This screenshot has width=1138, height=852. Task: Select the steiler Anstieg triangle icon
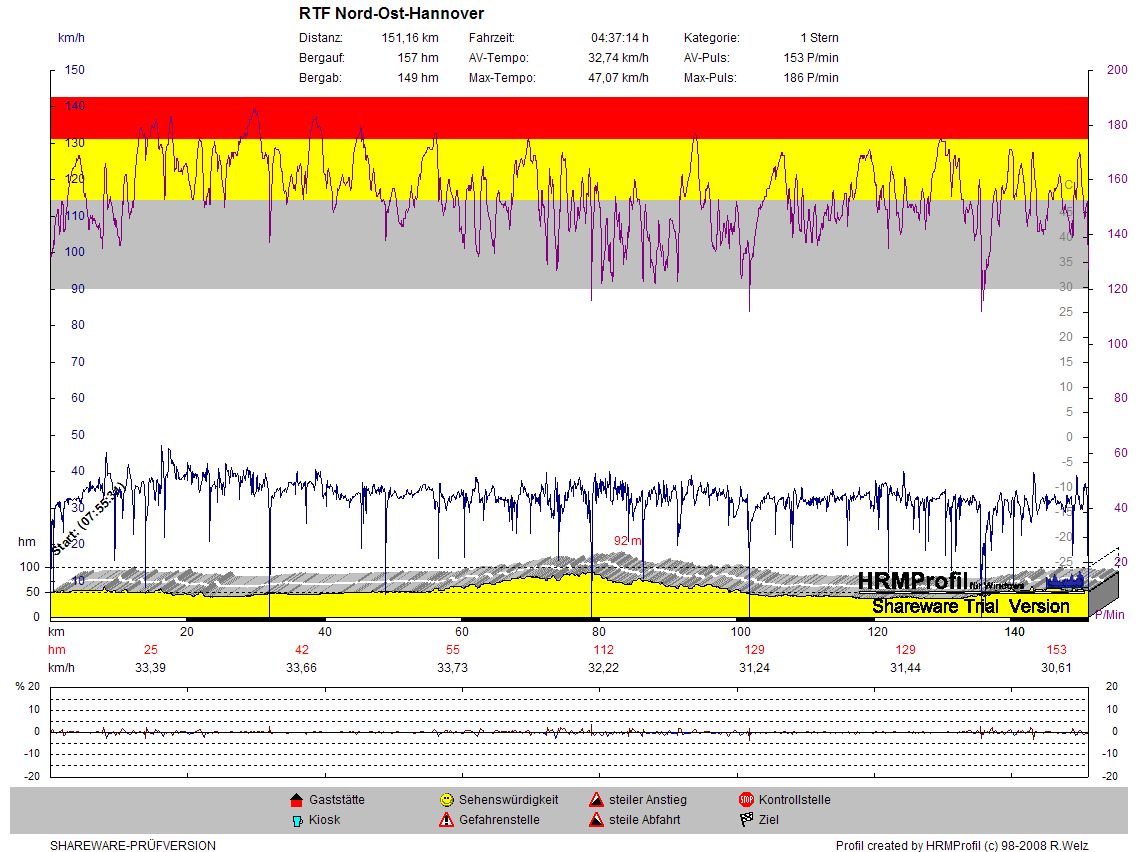(x=595, y=800)
